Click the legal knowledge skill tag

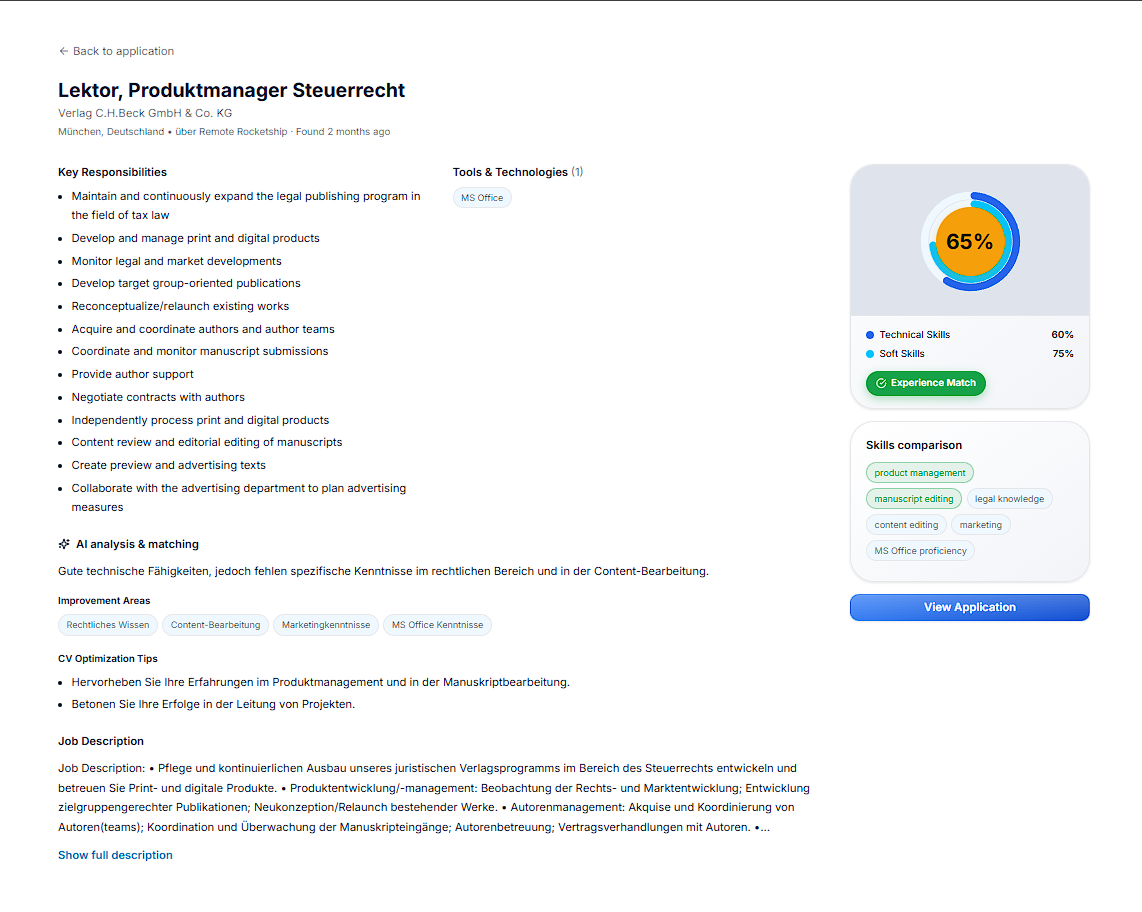point(1009,499)
